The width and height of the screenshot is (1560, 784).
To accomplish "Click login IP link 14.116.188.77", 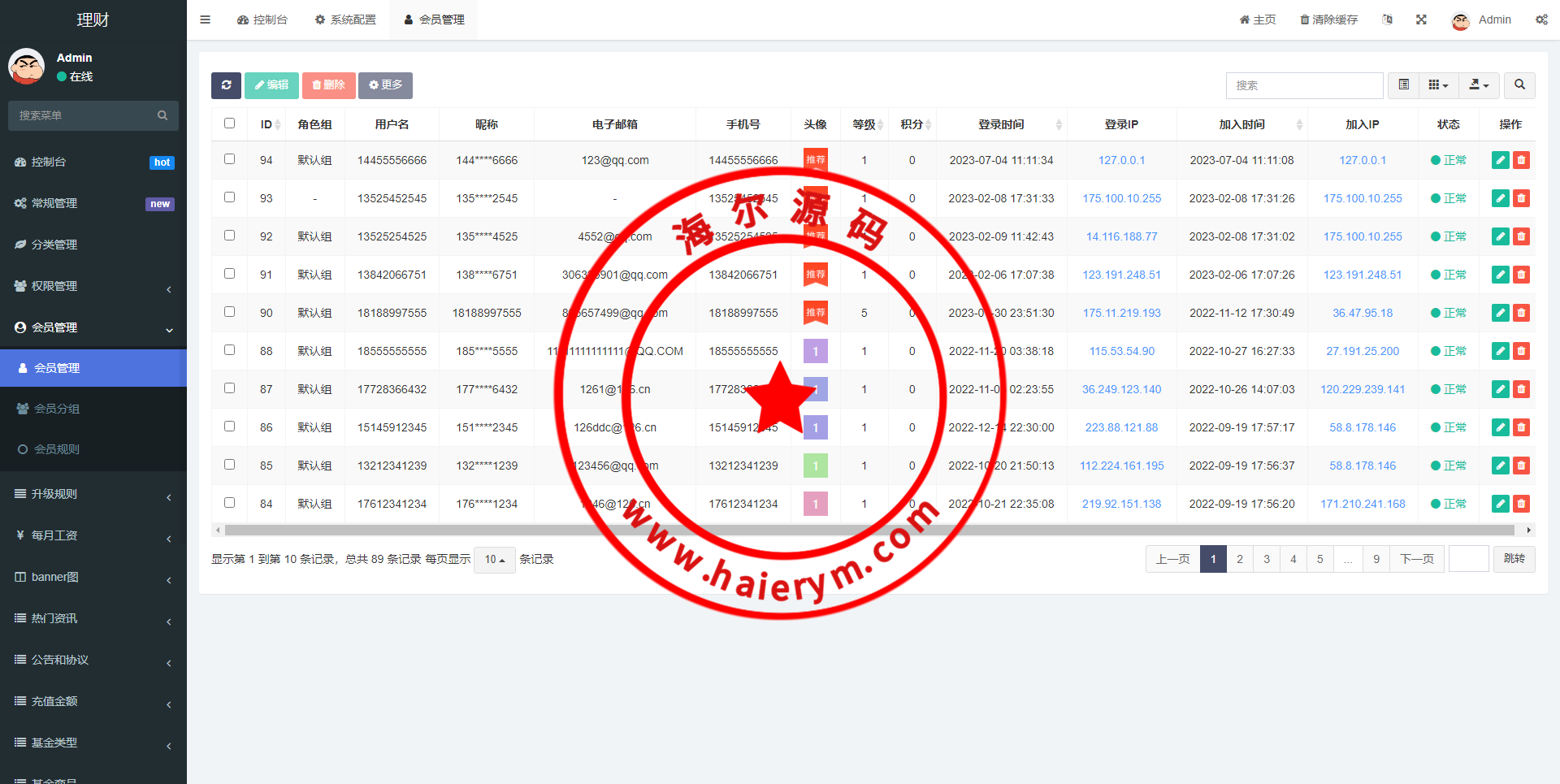I will click(1121, 236).
